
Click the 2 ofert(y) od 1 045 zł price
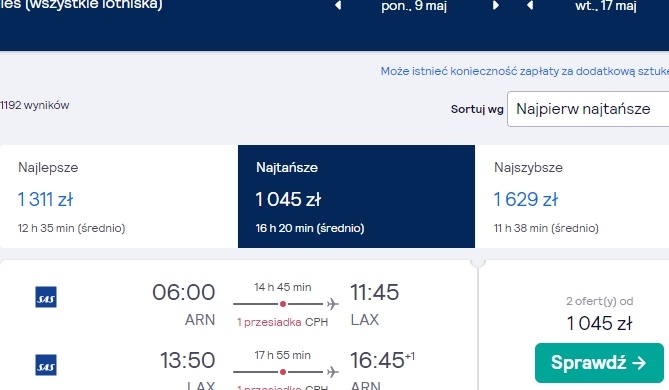pyautogui.click(x=599, y=314)
